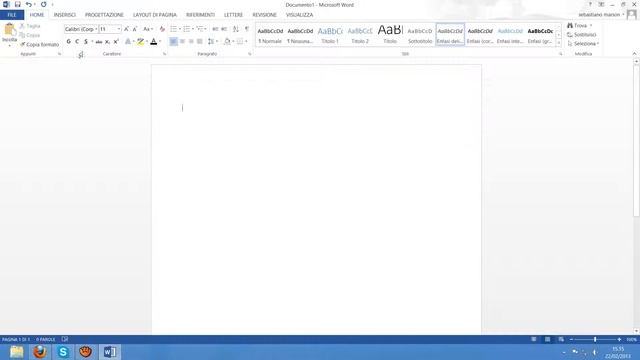Increase paragraph indent

[224, 29]
